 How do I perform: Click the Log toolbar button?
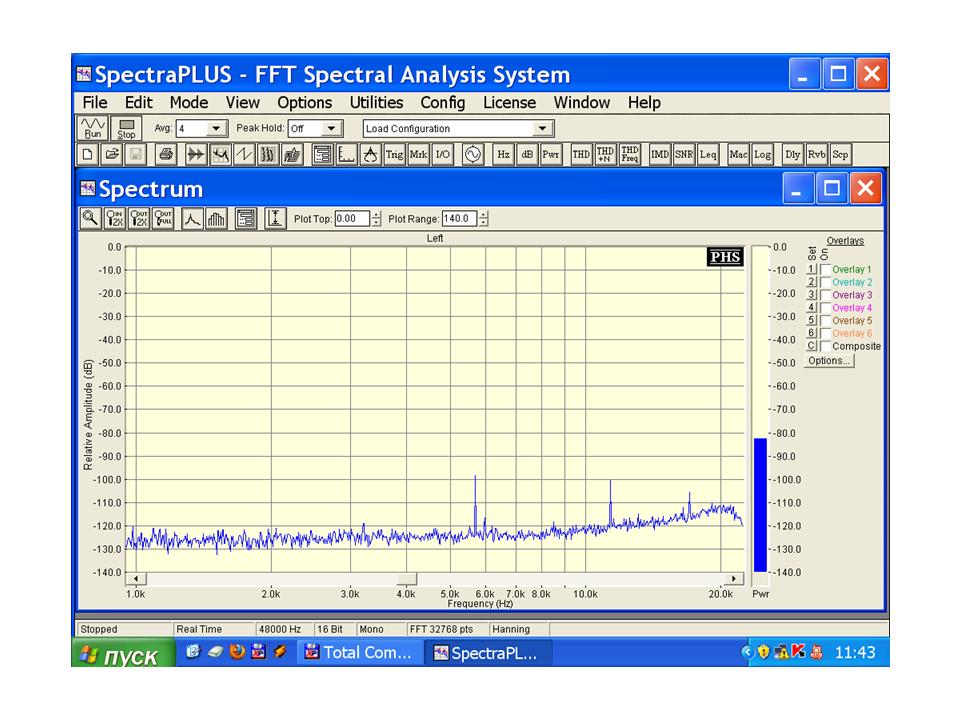point(762,154)
